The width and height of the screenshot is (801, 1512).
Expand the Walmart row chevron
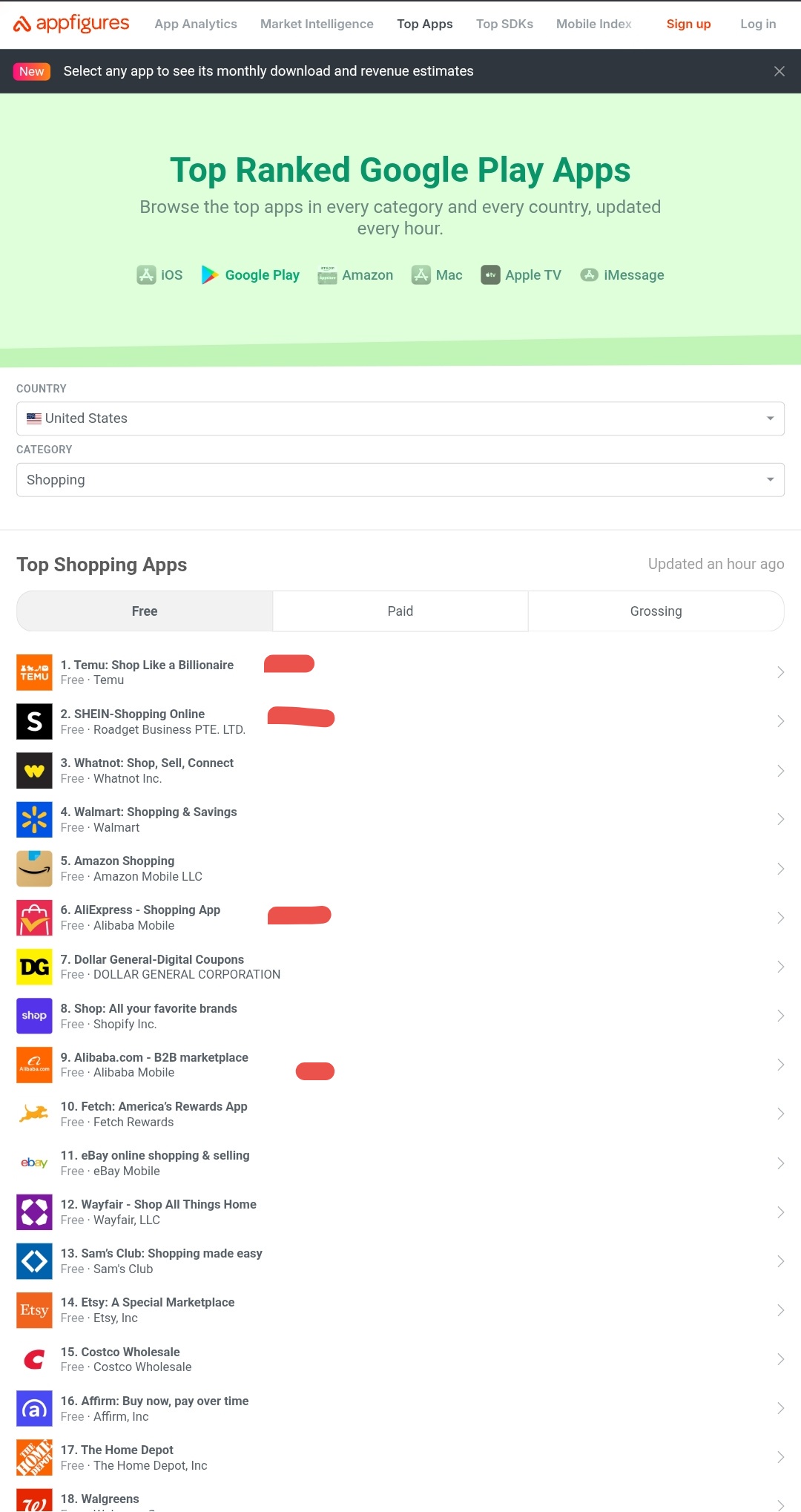tap(780, 819)
